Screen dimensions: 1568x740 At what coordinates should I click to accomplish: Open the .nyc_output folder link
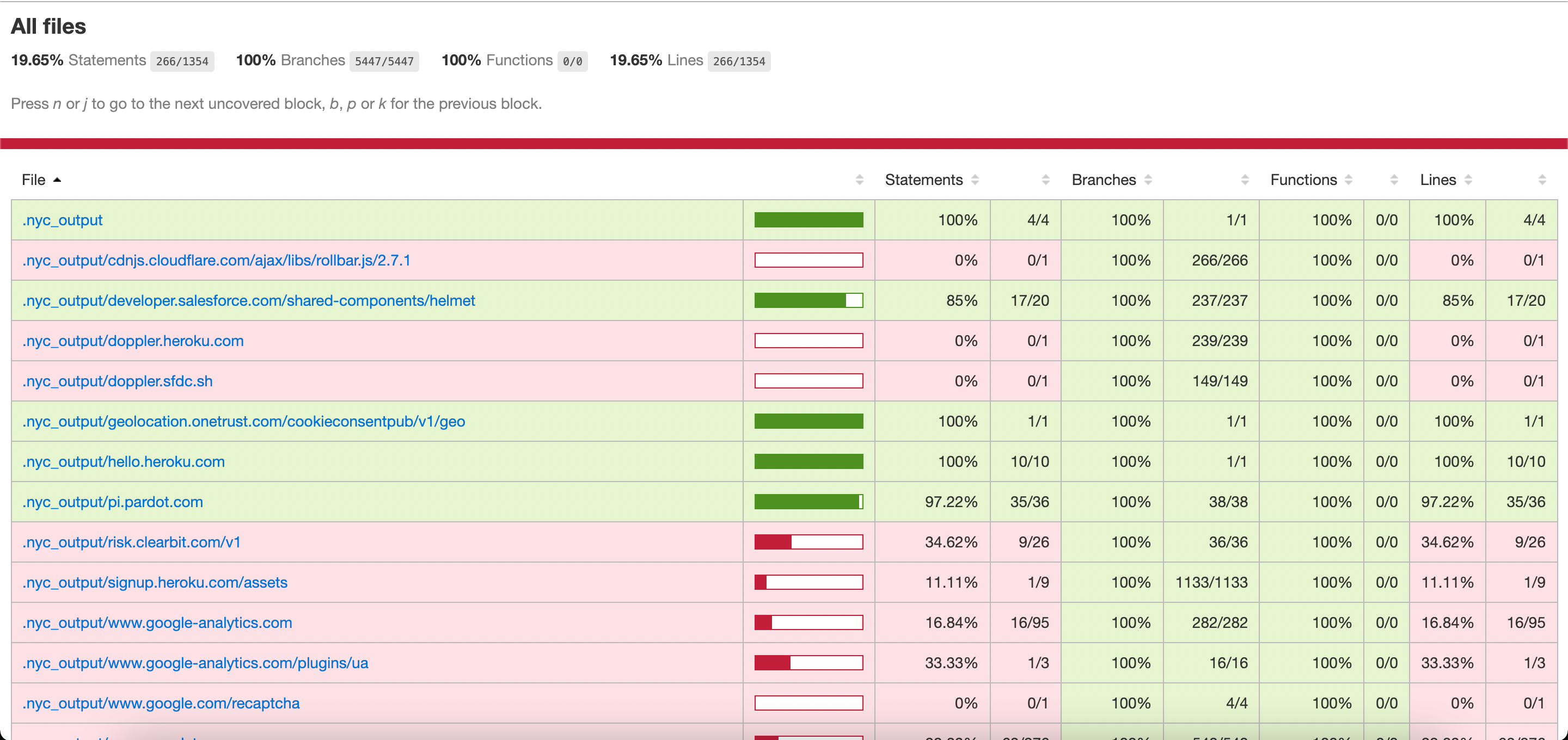(62, 220)
